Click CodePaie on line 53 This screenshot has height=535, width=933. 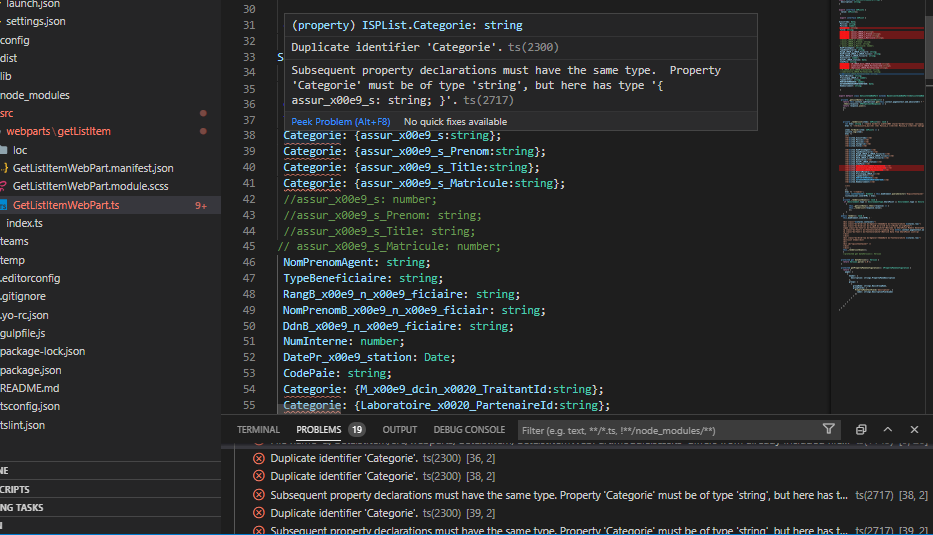(308, 373)
